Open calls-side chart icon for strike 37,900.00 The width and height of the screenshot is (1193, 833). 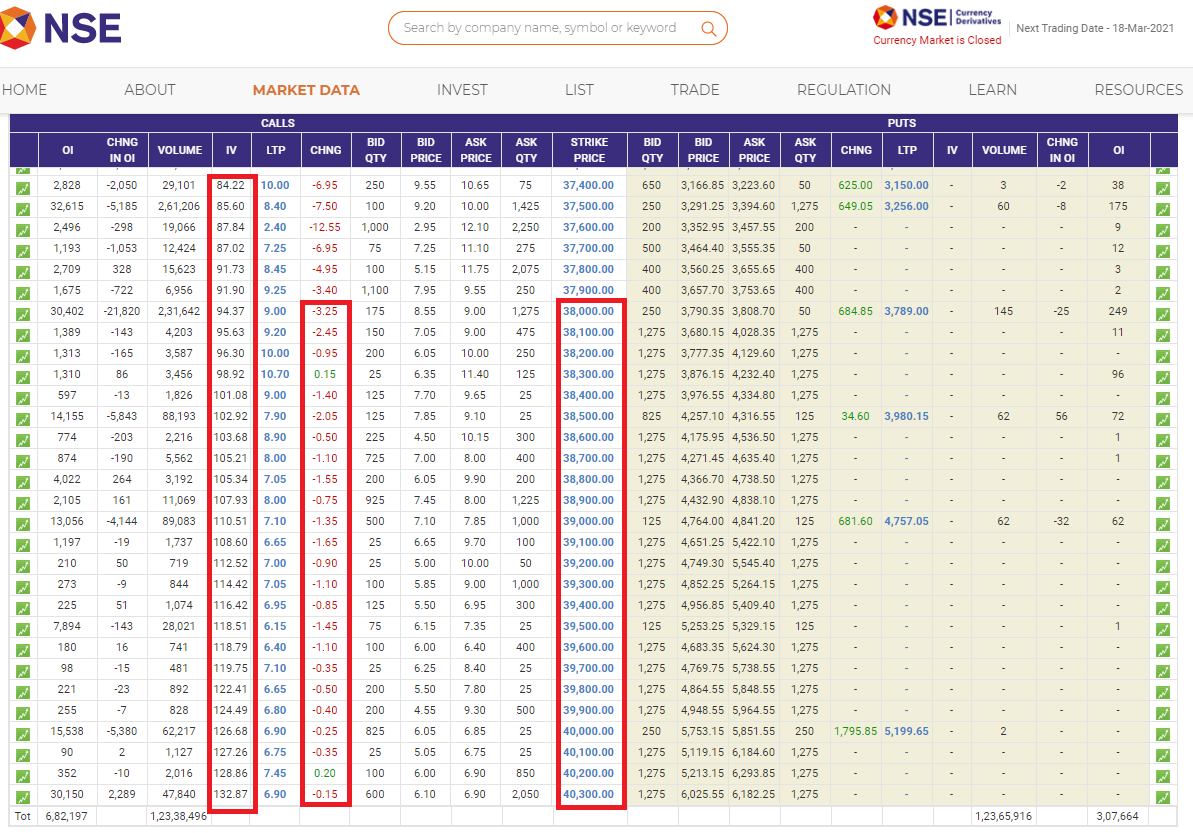click(23, 293)
